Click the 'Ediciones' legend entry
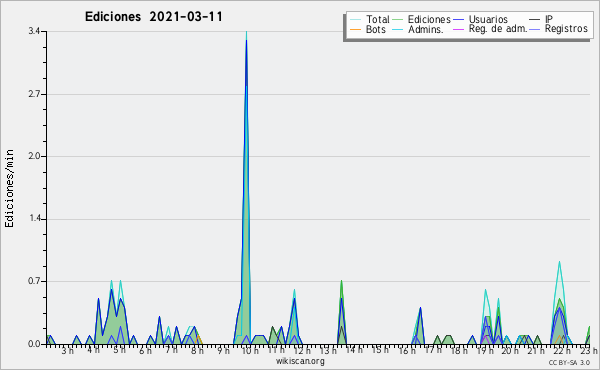This screenshot has height=370, width=600. (422, 19)
